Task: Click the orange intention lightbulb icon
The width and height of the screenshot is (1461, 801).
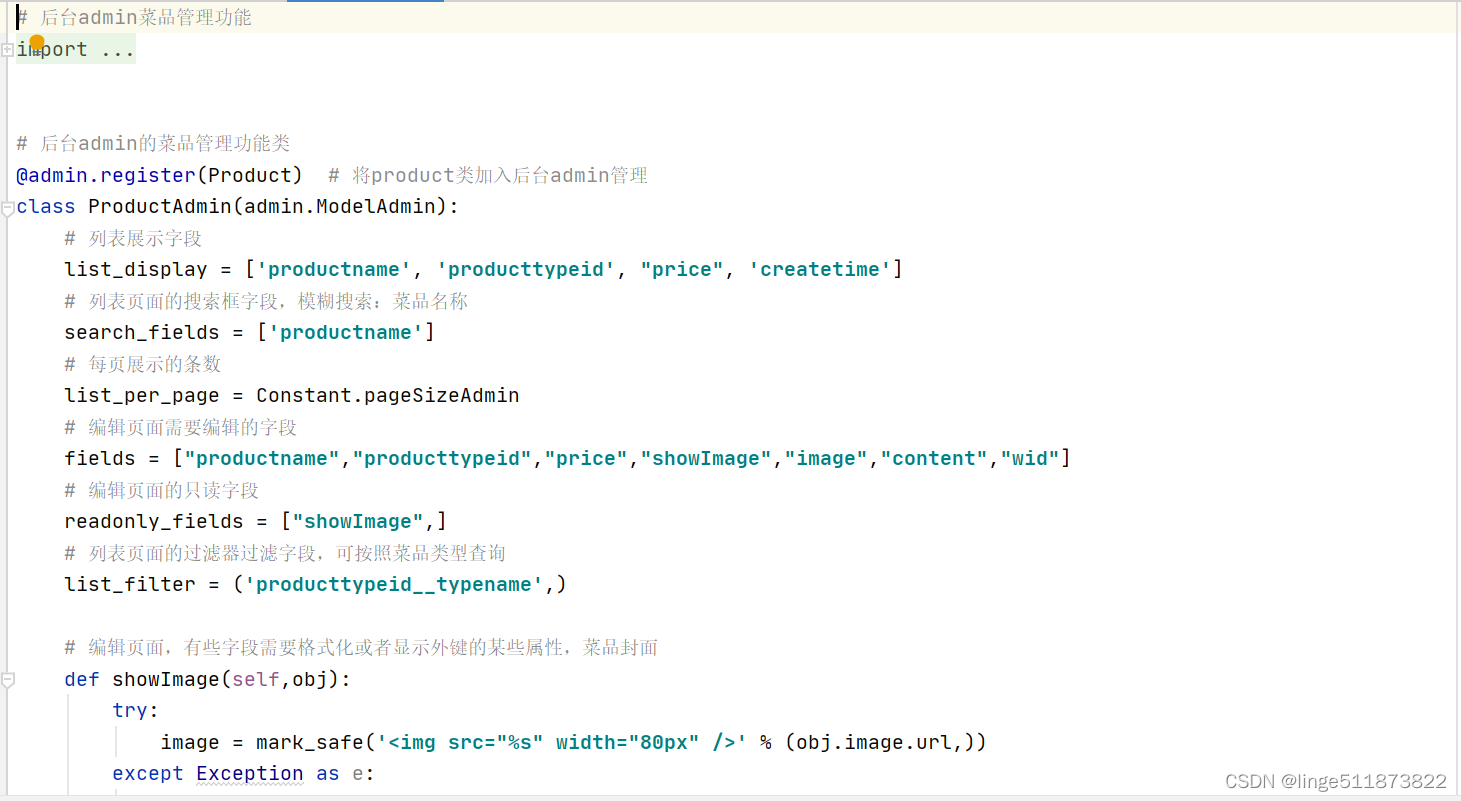Action: click(x=37, y=43)
